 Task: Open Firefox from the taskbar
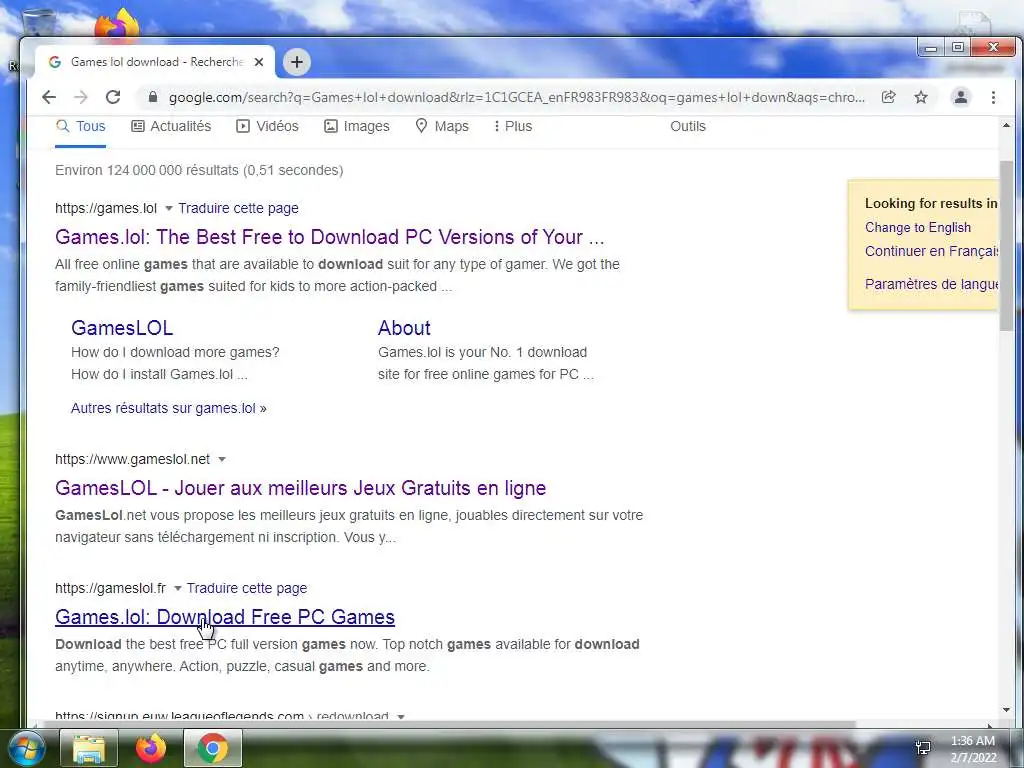[x=151, y=748]
